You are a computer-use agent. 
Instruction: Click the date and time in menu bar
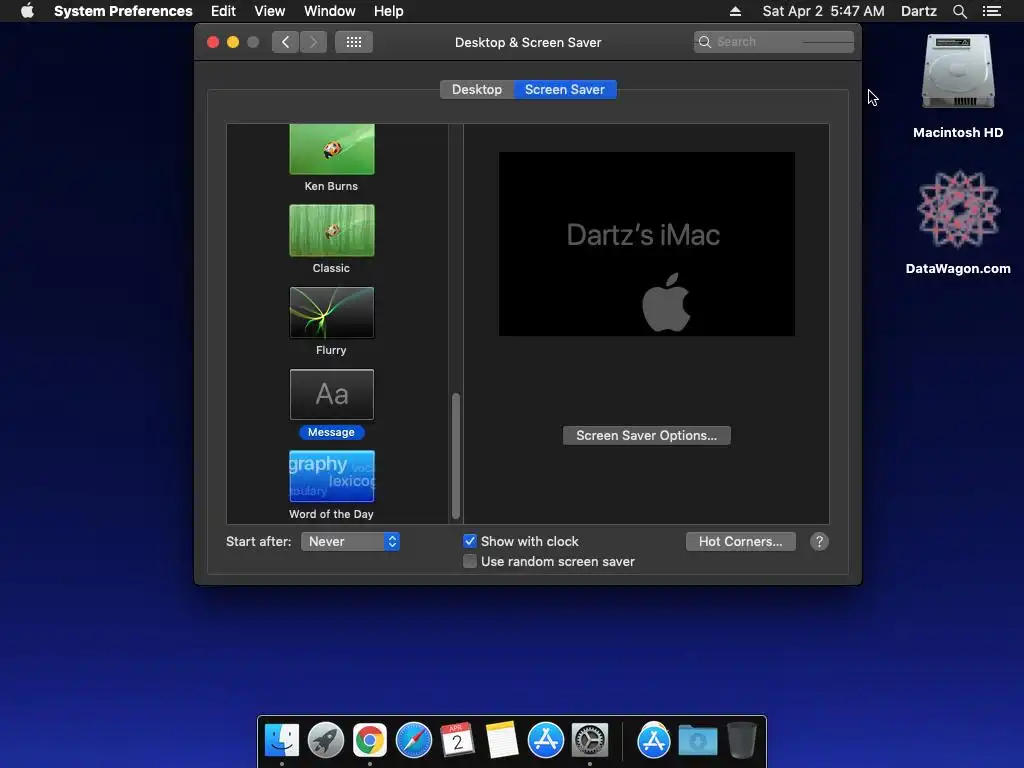(x=824, y=11)
